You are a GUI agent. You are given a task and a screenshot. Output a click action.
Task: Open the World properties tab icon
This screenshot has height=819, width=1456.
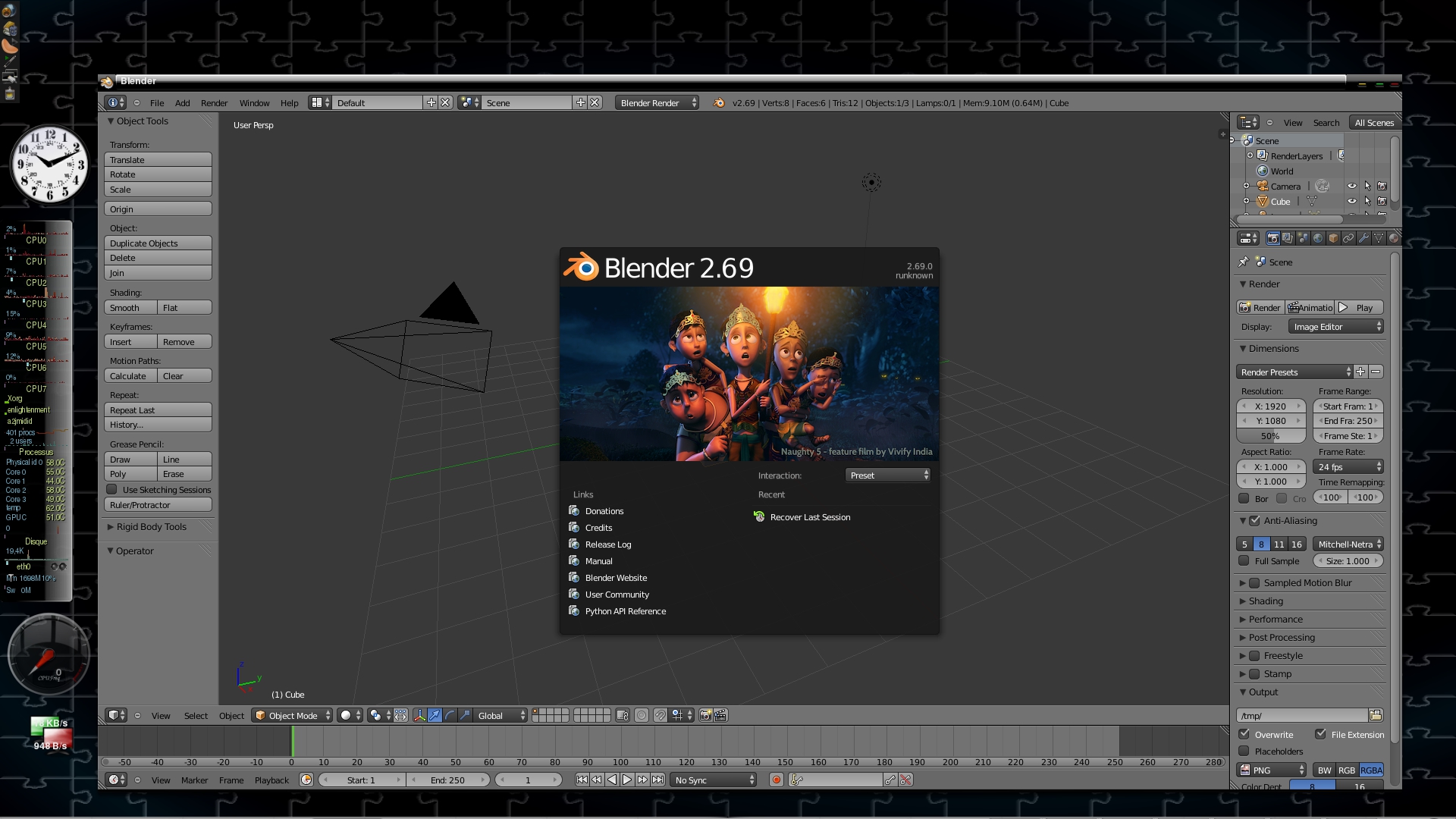click(1318, 238)
